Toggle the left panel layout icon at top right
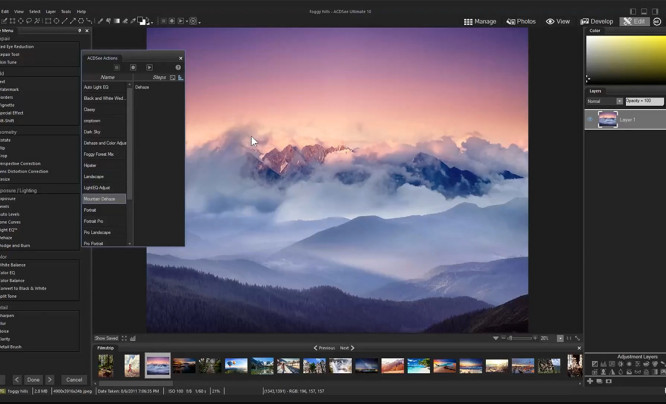 [633, 11]
